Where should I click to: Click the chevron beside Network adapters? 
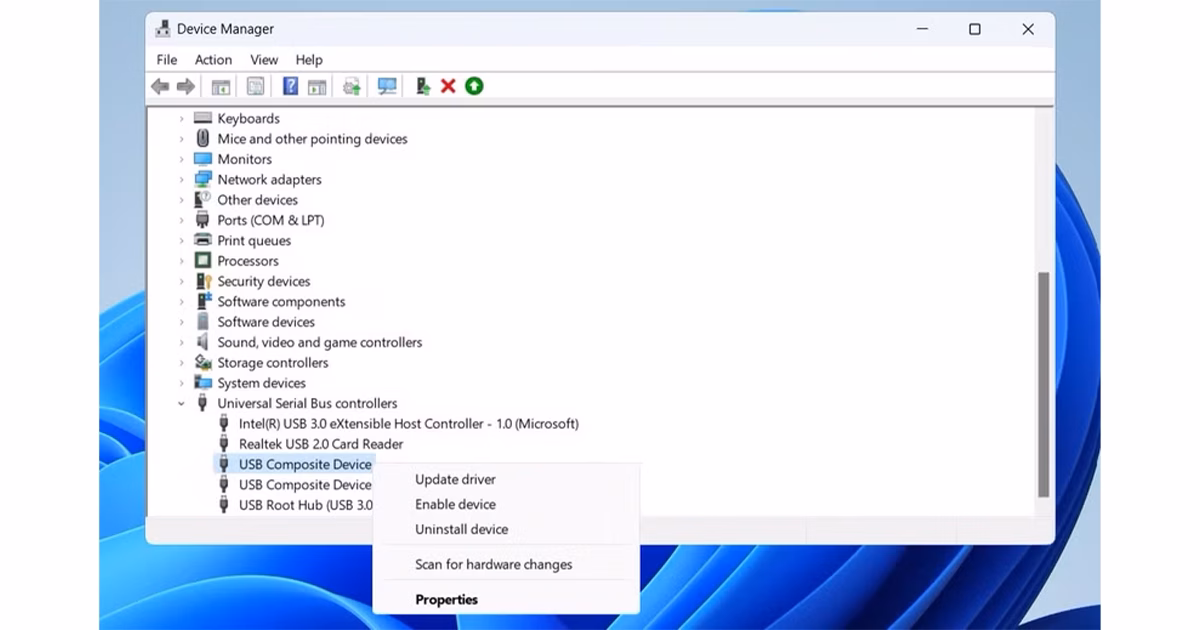pos(181,180)
